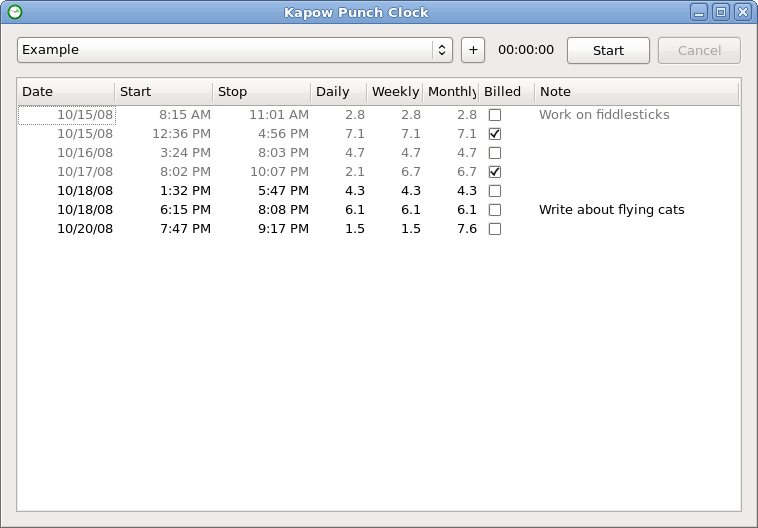Click the Monthly column header
The width and height of the screenshot is (758, 528).
tap(451, 92)
